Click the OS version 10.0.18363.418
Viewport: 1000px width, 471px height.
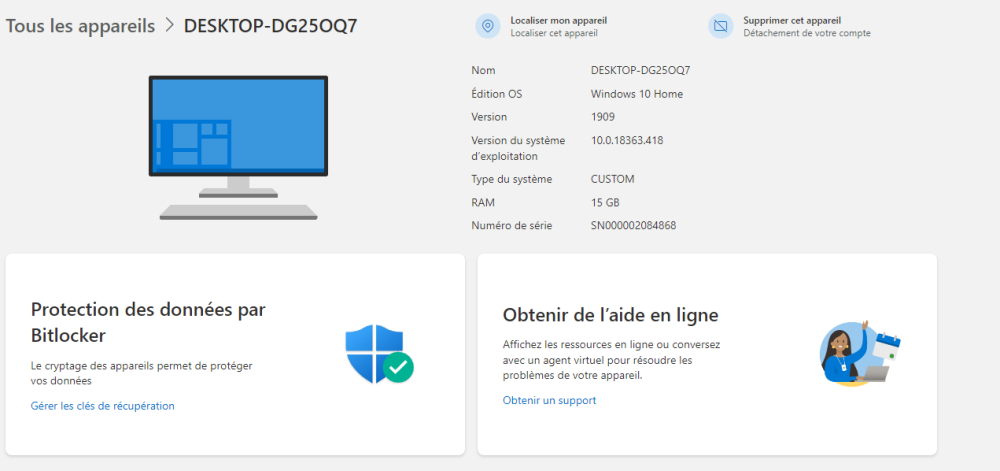point(627,140)
